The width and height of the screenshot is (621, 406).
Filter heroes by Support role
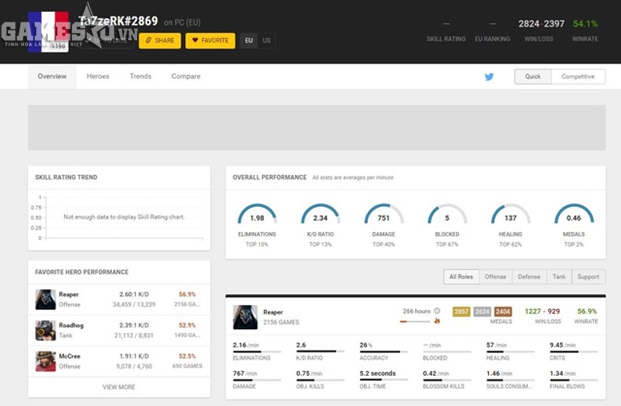coord(588,277)
